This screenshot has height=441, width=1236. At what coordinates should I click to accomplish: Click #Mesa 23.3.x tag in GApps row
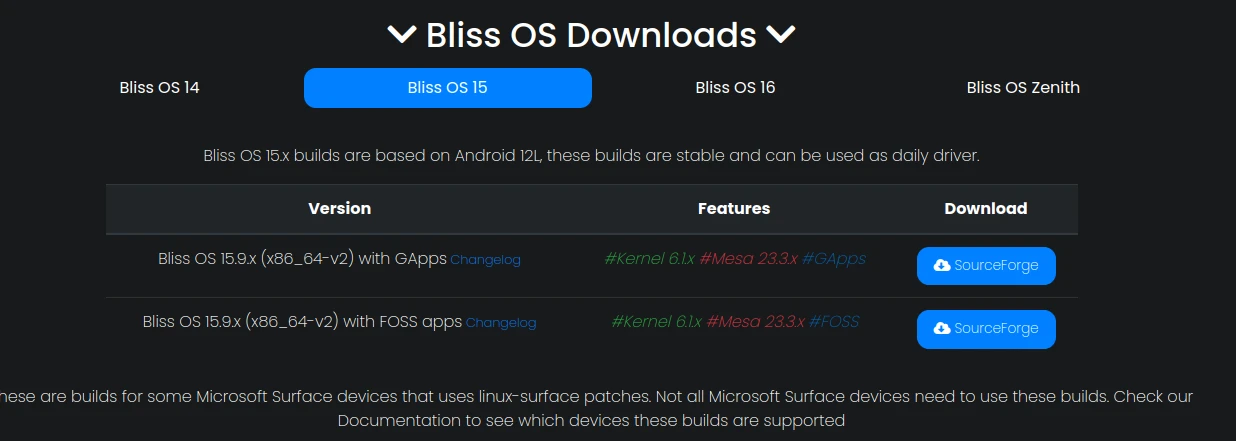pos(748,259)
